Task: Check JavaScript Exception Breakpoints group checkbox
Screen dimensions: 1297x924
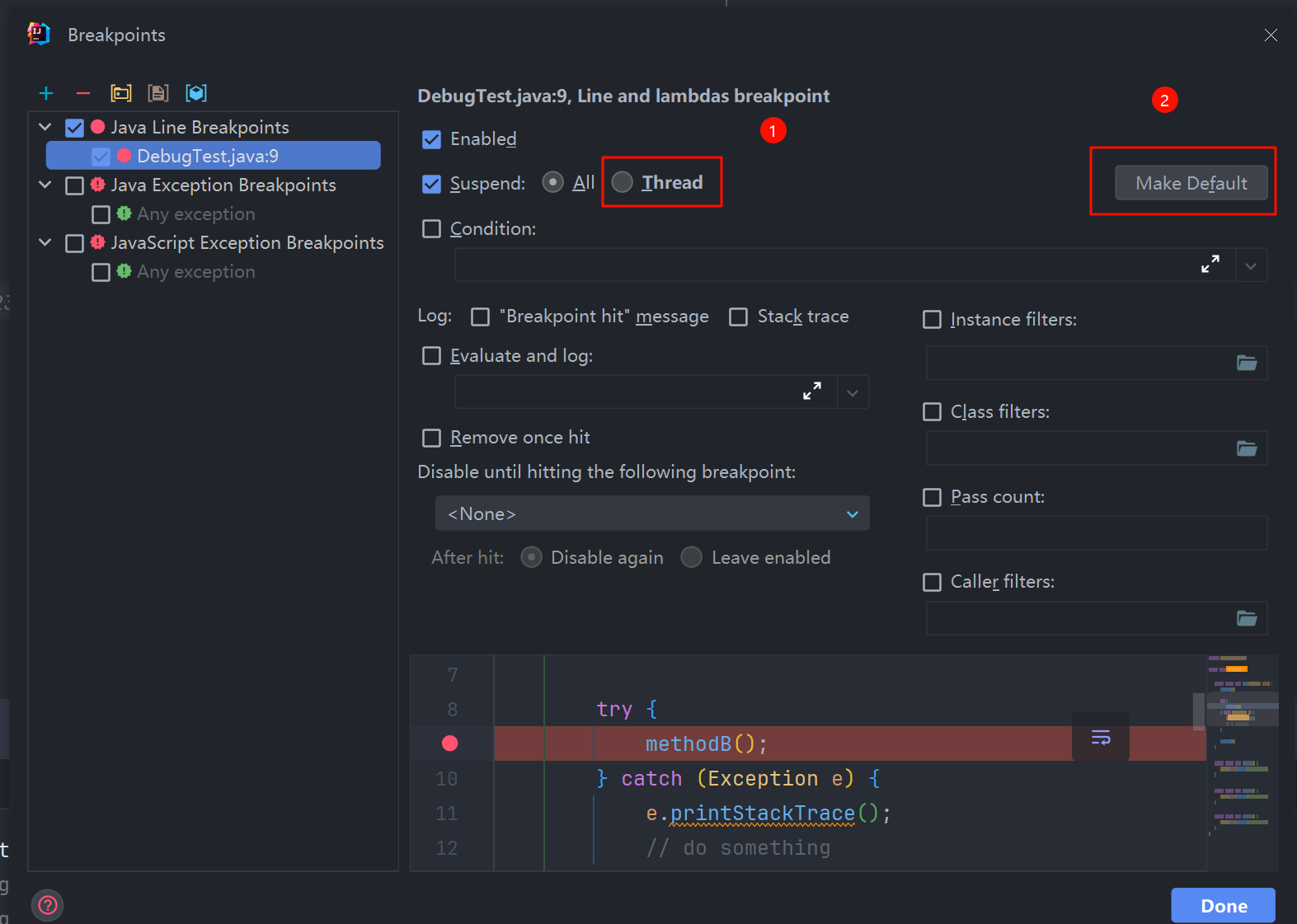Action: 74,243
